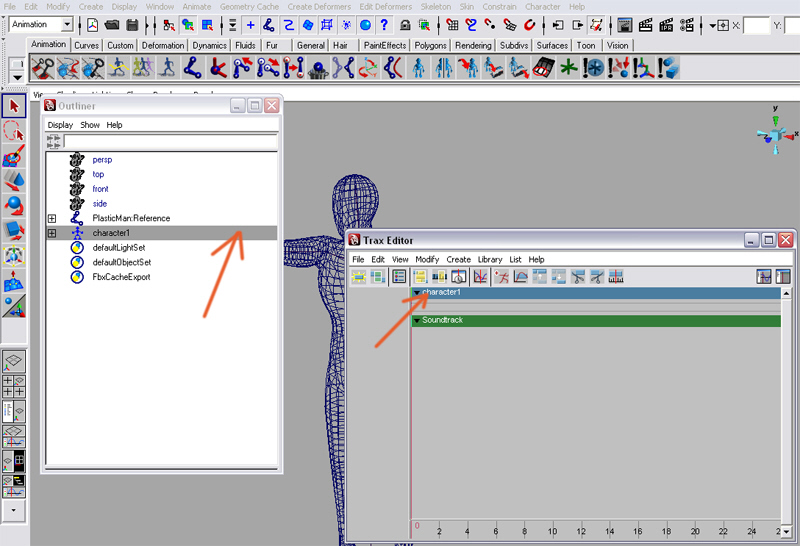The width and height of the screenshot is (800, 546).
Task: Expand the PlasticMan:Reference node
Action: (x=52, y=218)
